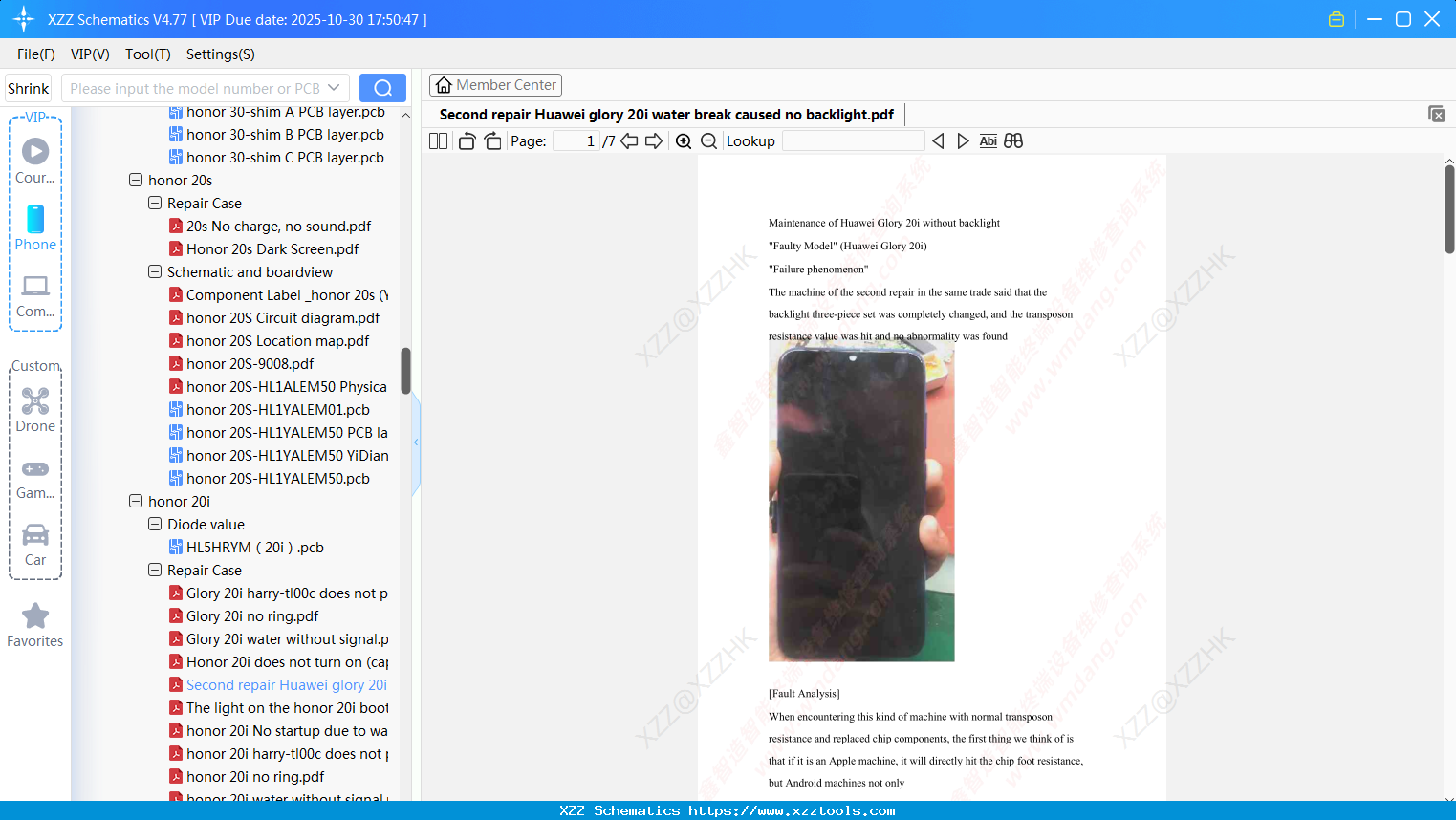Image resolution: width=1456 pixels, height=820 pixels.
Task: Open Honor 20i does not turn on file
Action: [x=287, y=661]
